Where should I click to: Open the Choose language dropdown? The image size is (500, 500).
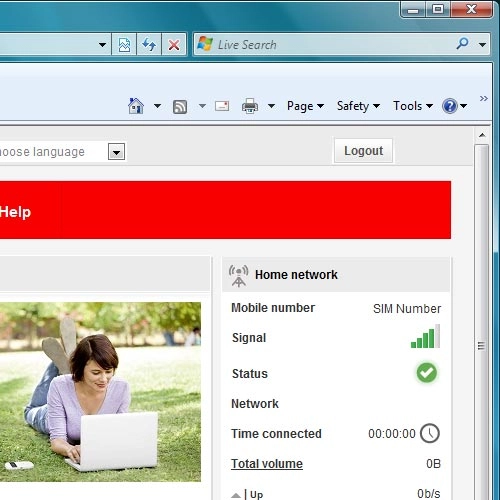click(116, 152)
